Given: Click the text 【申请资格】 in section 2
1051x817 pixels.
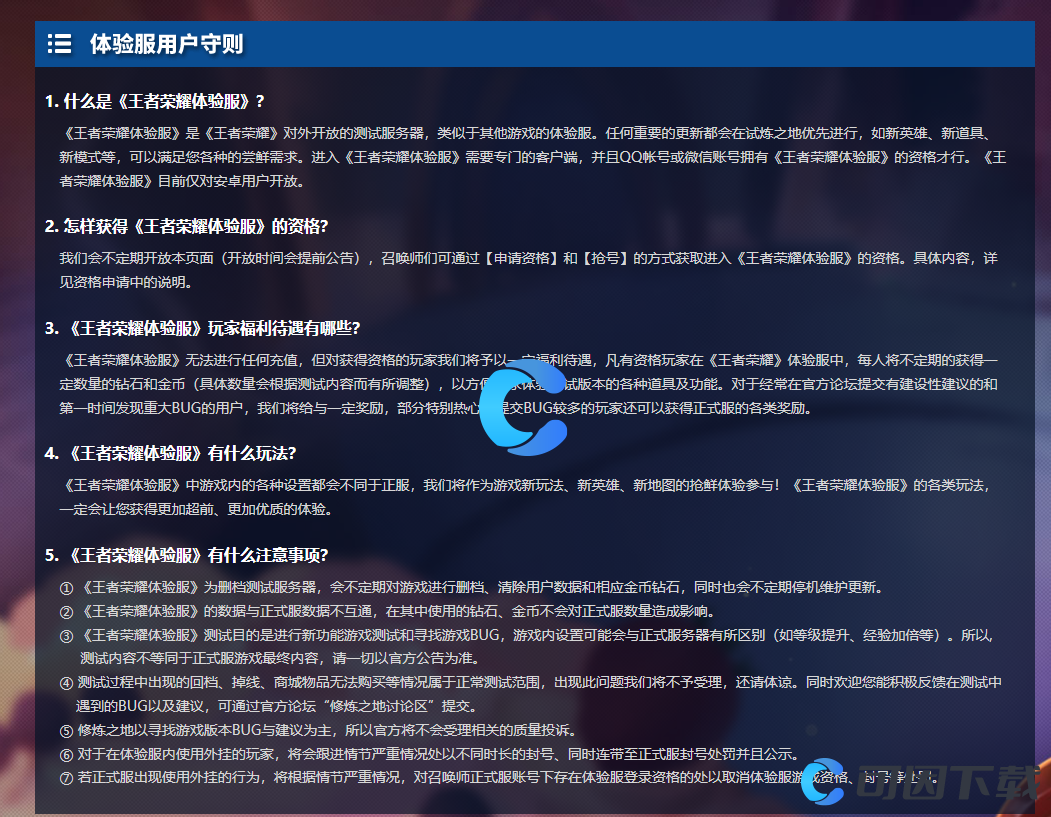Looking at the screenshot, I should pos(521,258).
